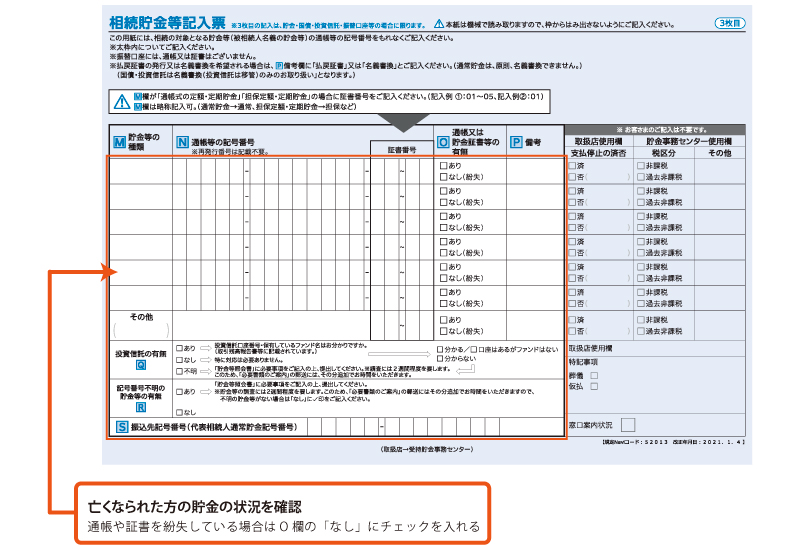
Task: Check なし under 記号番号不明の貯金等の有無
Action: [x=179, y=412]
